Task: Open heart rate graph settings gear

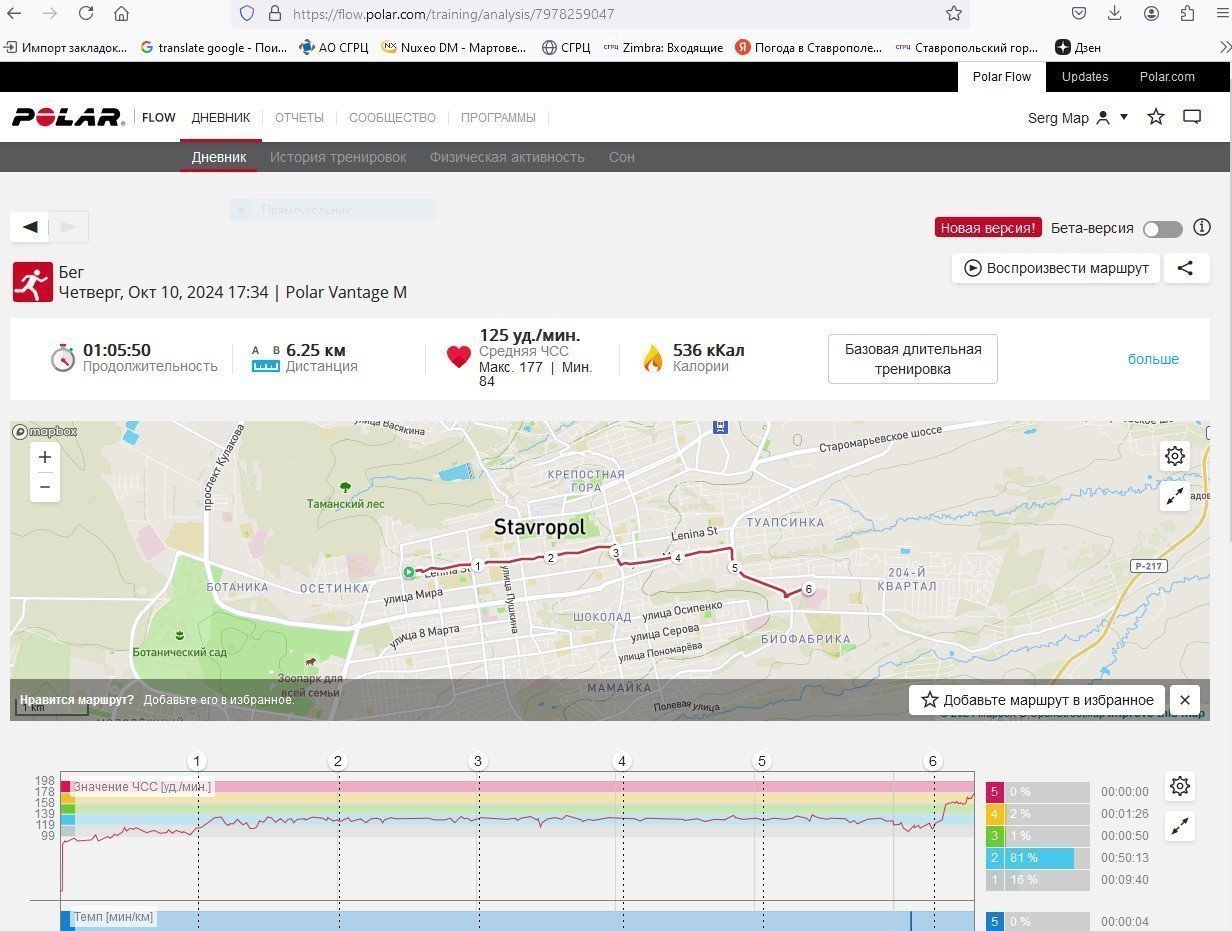Action: click(x=1180, y=786)
